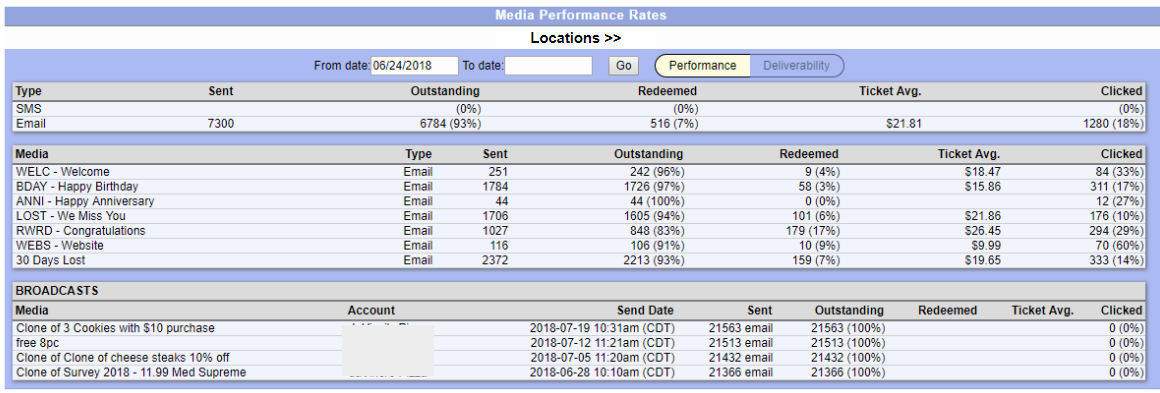Click send date 2018-07-12 11:21am (CDT)

click(x=601, y=343)
